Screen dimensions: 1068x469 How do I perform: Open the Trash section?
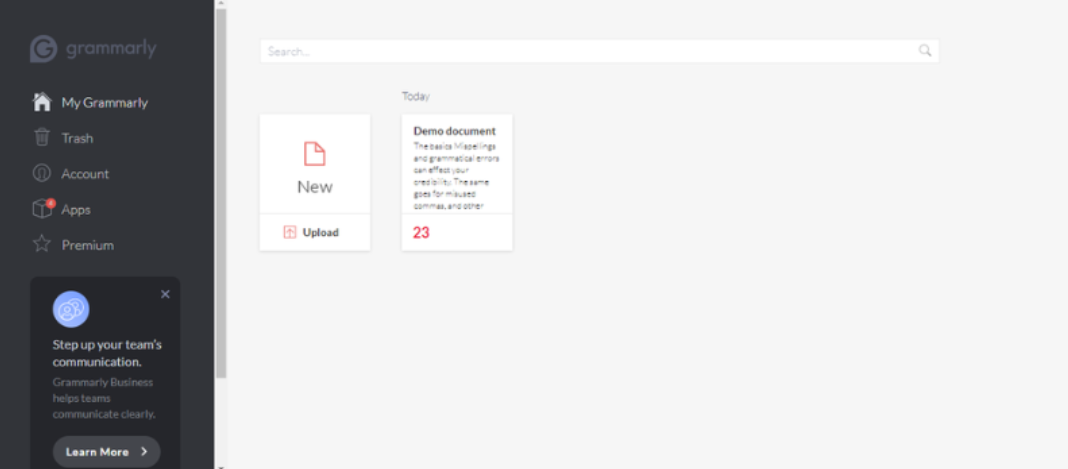point(63,138)
